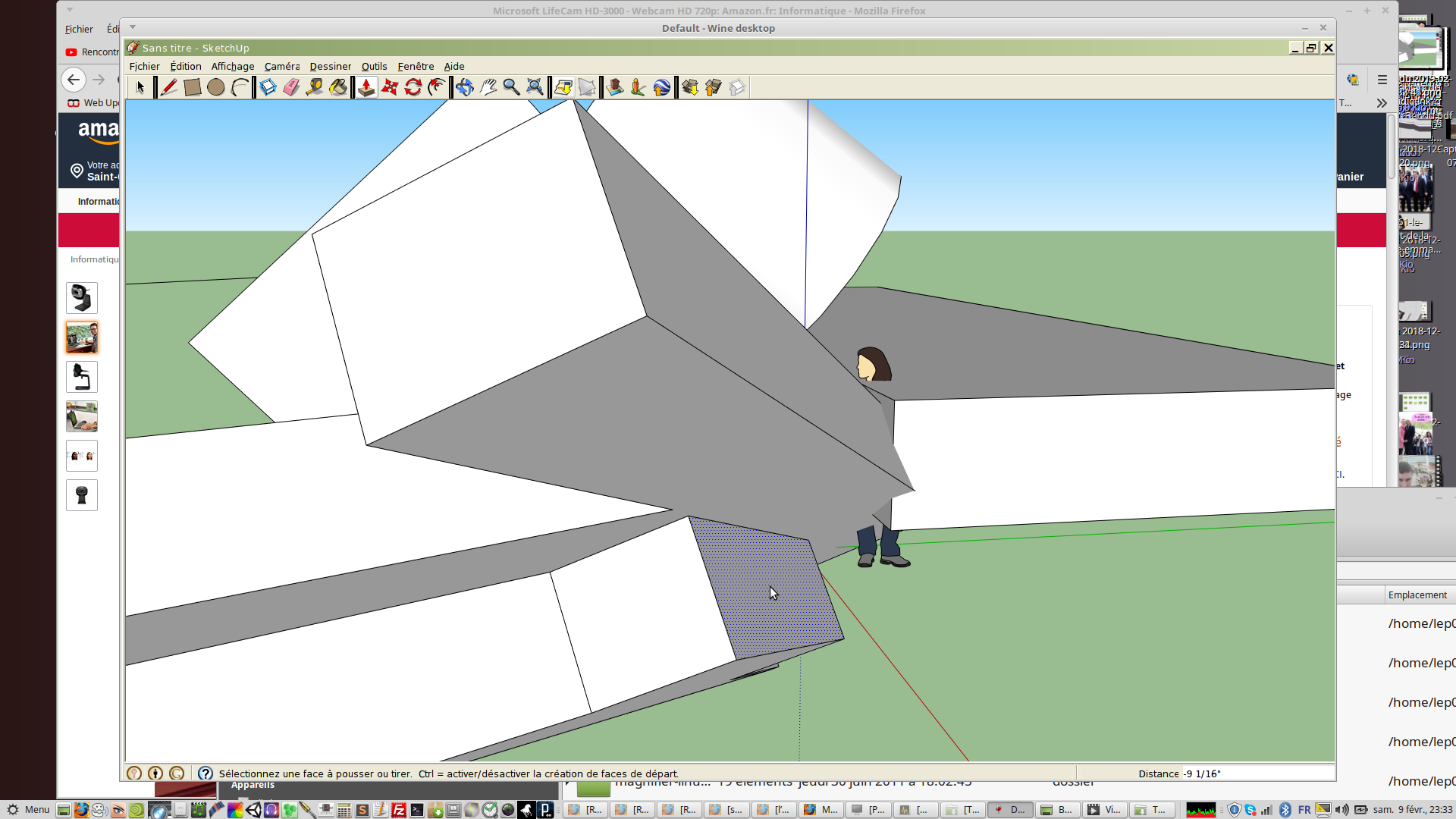Click the Firefox back arrow button
The height and width of the screenshot is (819, 1456).
click(x=74, y=79)
